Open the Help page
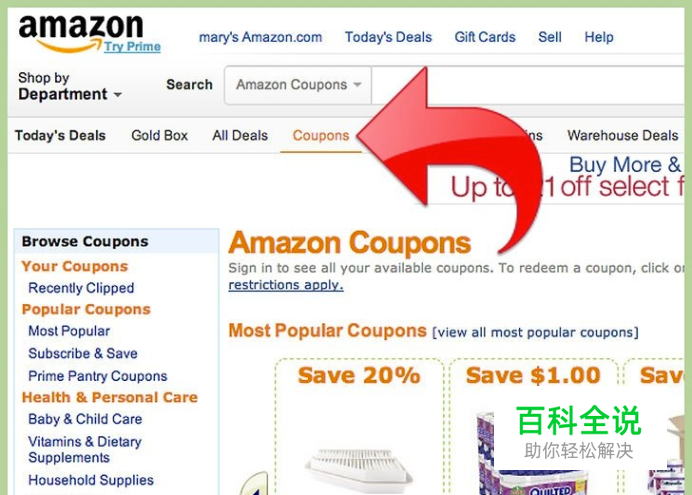This screenshot has width=692, height=495. 599,37
